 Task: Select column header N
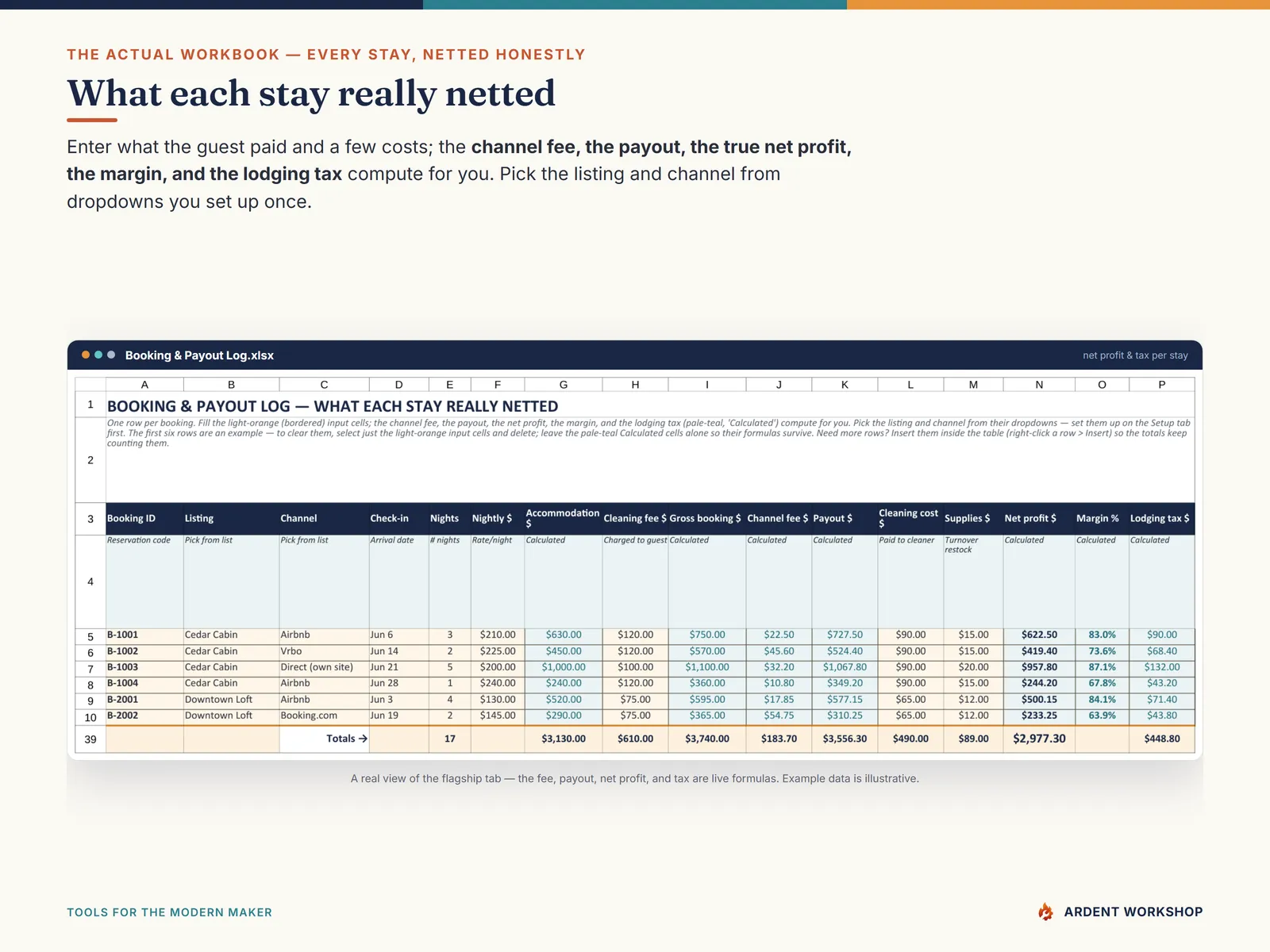click(1039, 385)
